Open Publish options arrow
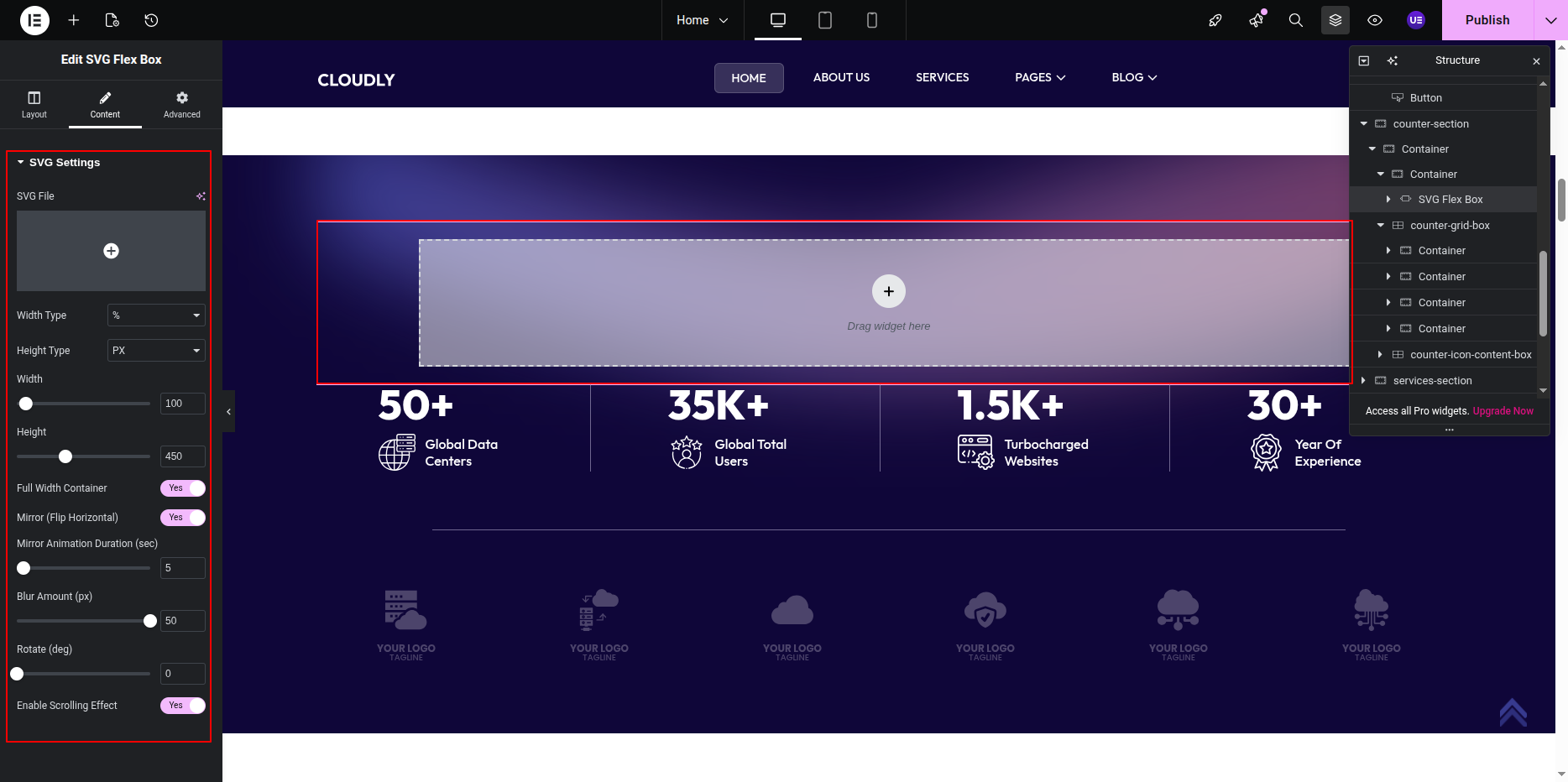The height and width of the screenshot is (782, 1568). point(1550,20)
